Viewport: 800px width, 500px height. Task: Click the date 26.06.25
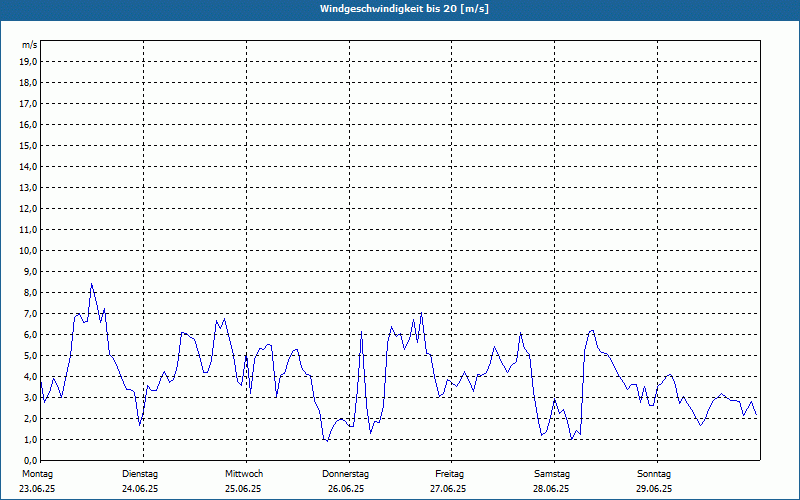[x=346, y=489]
